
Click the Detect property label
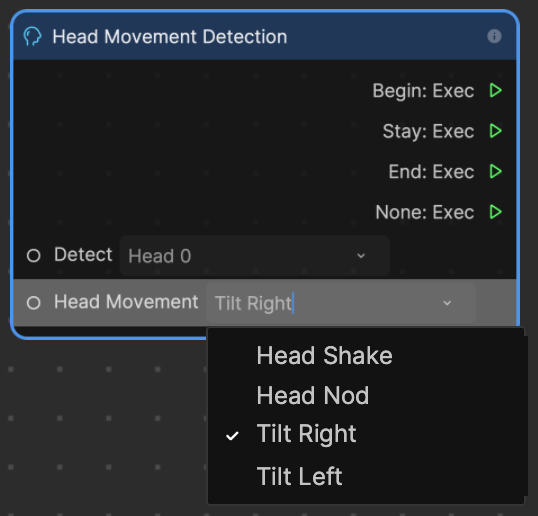[83, 255]
